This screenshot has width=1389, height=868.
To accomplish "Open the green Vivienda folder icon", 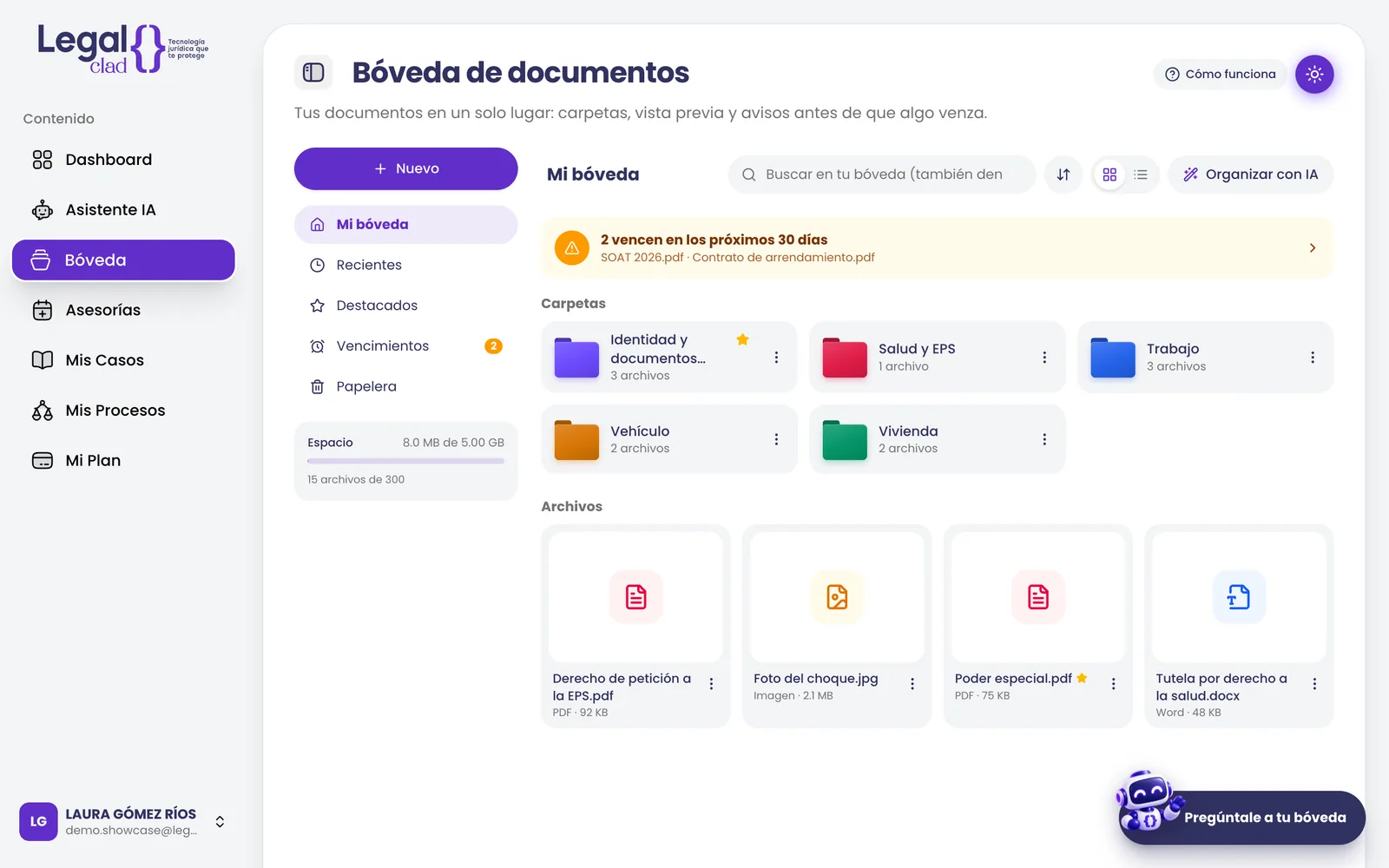I will click(845, 440).
